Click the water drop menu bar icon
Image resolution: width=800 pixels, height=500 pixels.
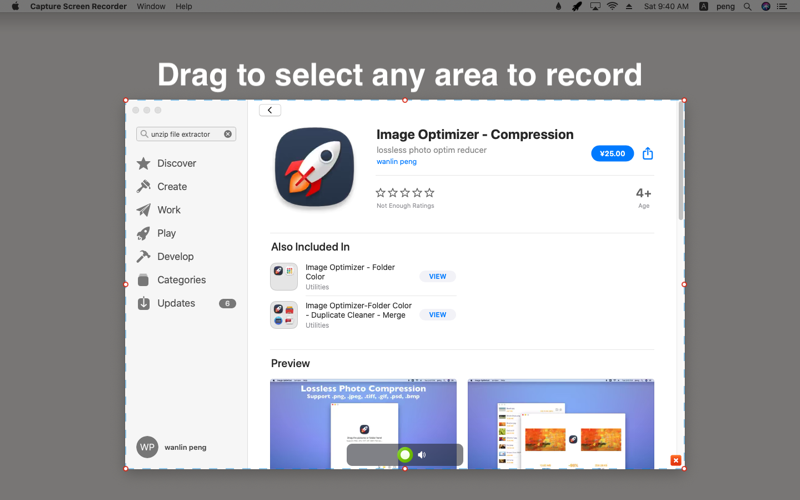(558, 6)
